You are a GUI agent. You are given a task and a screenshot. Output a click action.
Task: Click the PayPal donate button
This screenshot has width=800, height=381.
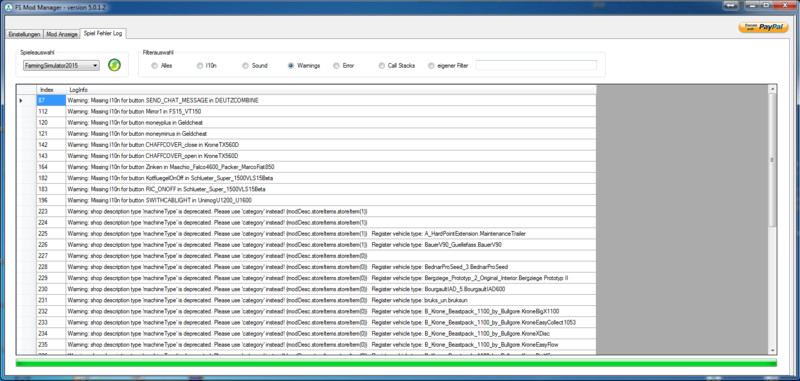763,28
